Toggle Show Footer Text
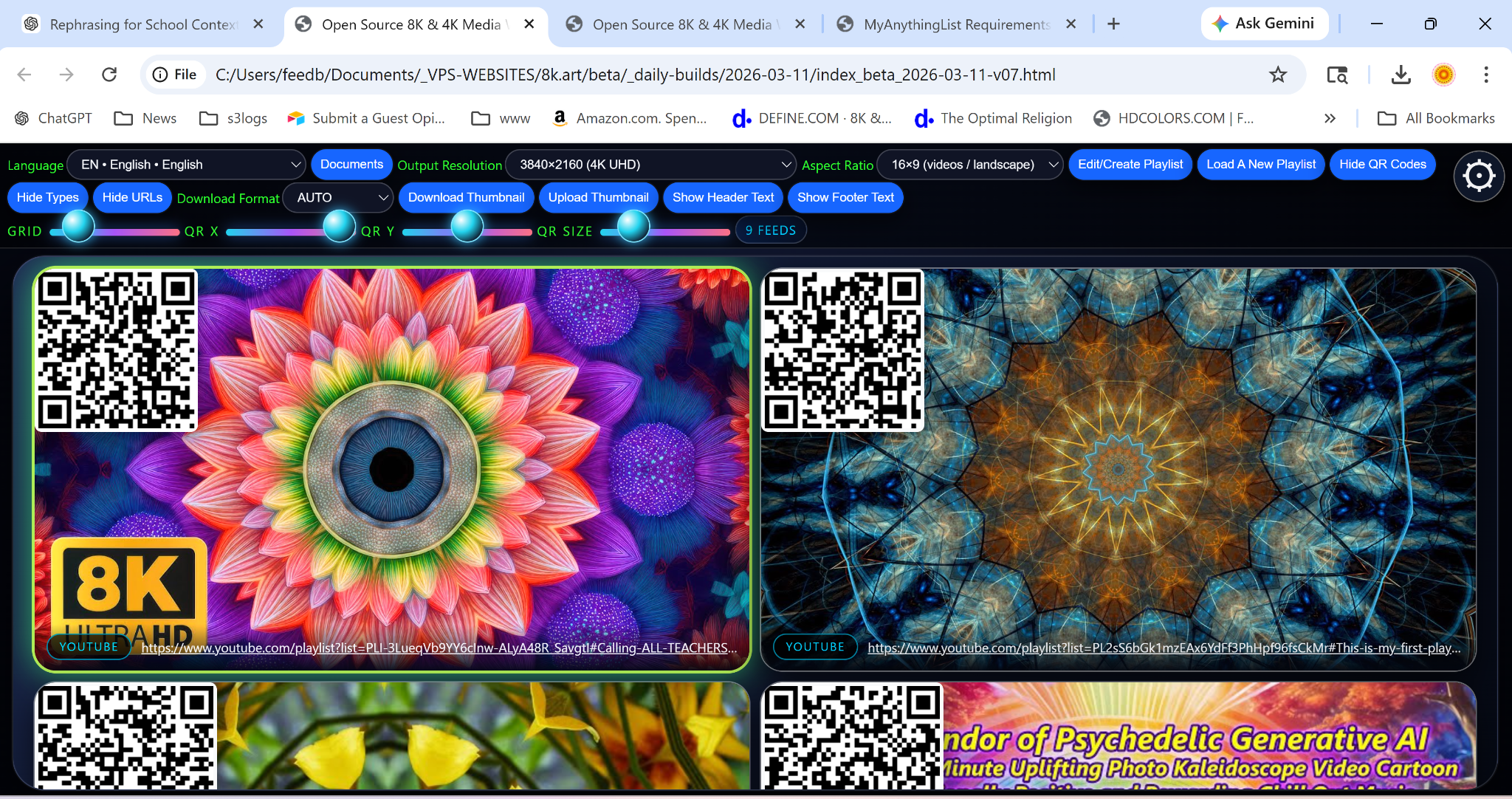Image resolution: width=1512 pixels, height=799 pixels. (845, 198)
